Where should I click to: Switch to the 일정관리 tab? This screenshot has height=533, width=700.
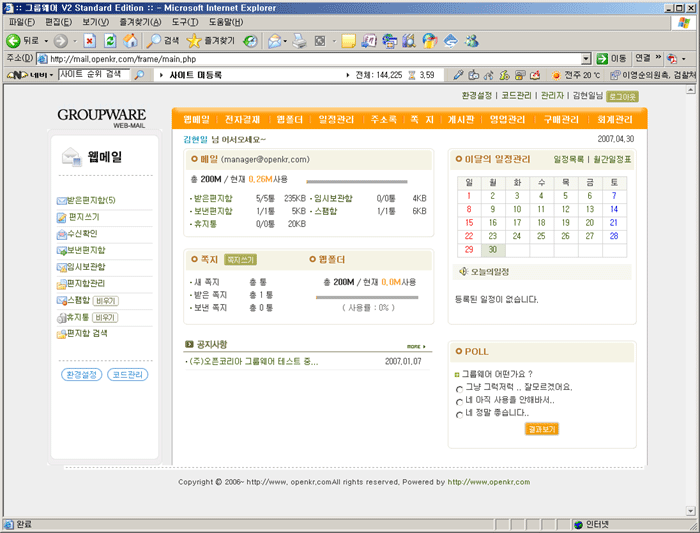336,120
